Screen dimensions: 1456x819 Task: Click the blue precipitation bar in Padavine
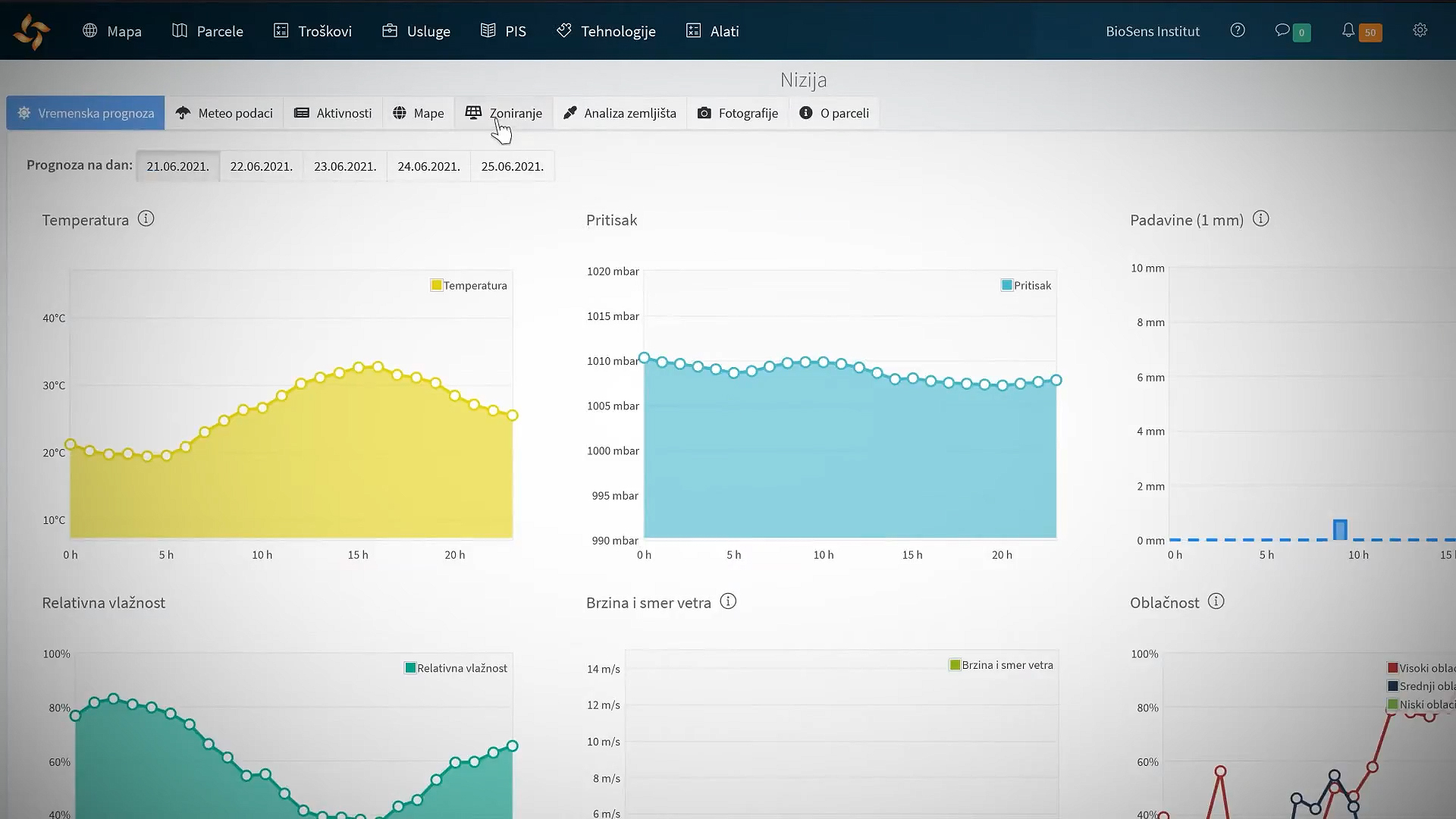pos(1340,530)
